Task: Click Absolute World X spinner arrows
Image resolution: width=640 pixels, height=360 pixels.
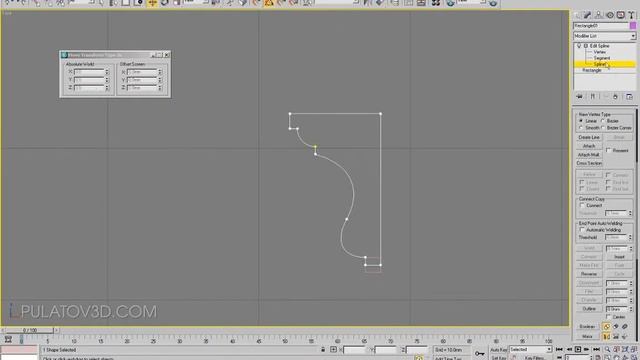Action: coord(107,72)
